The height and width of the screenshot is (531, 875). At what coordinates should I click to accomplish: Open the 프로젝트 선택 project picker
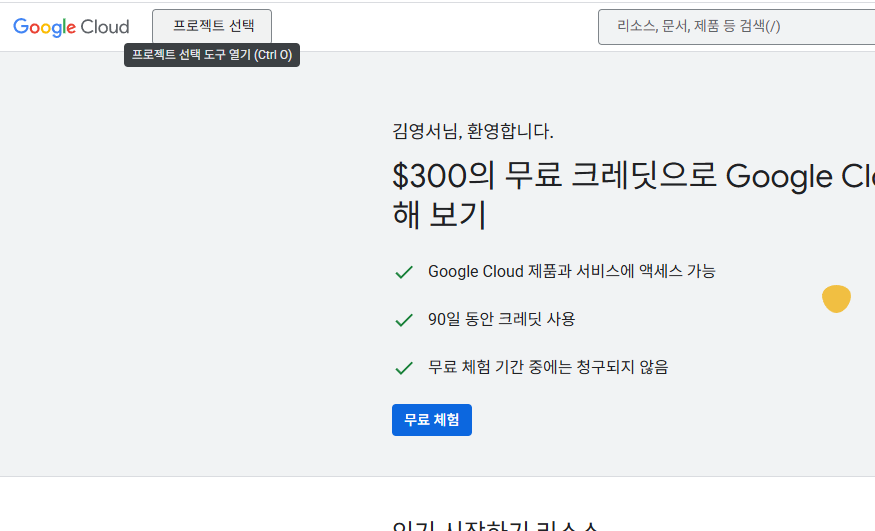[x=212, y=26]
